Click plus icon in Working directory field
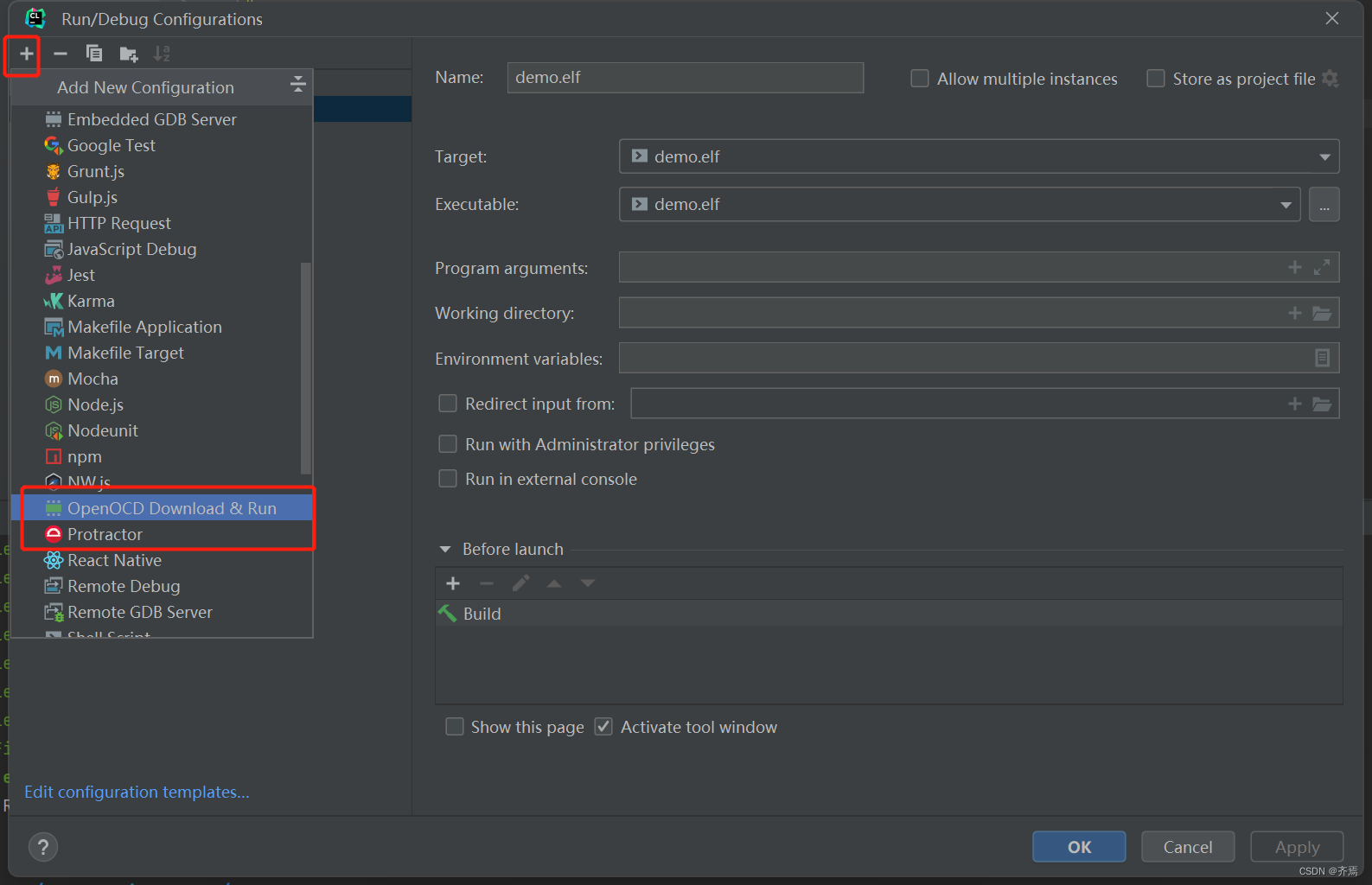The height and width of the screenshot is (885, 1372). [x=1294, y=313]
